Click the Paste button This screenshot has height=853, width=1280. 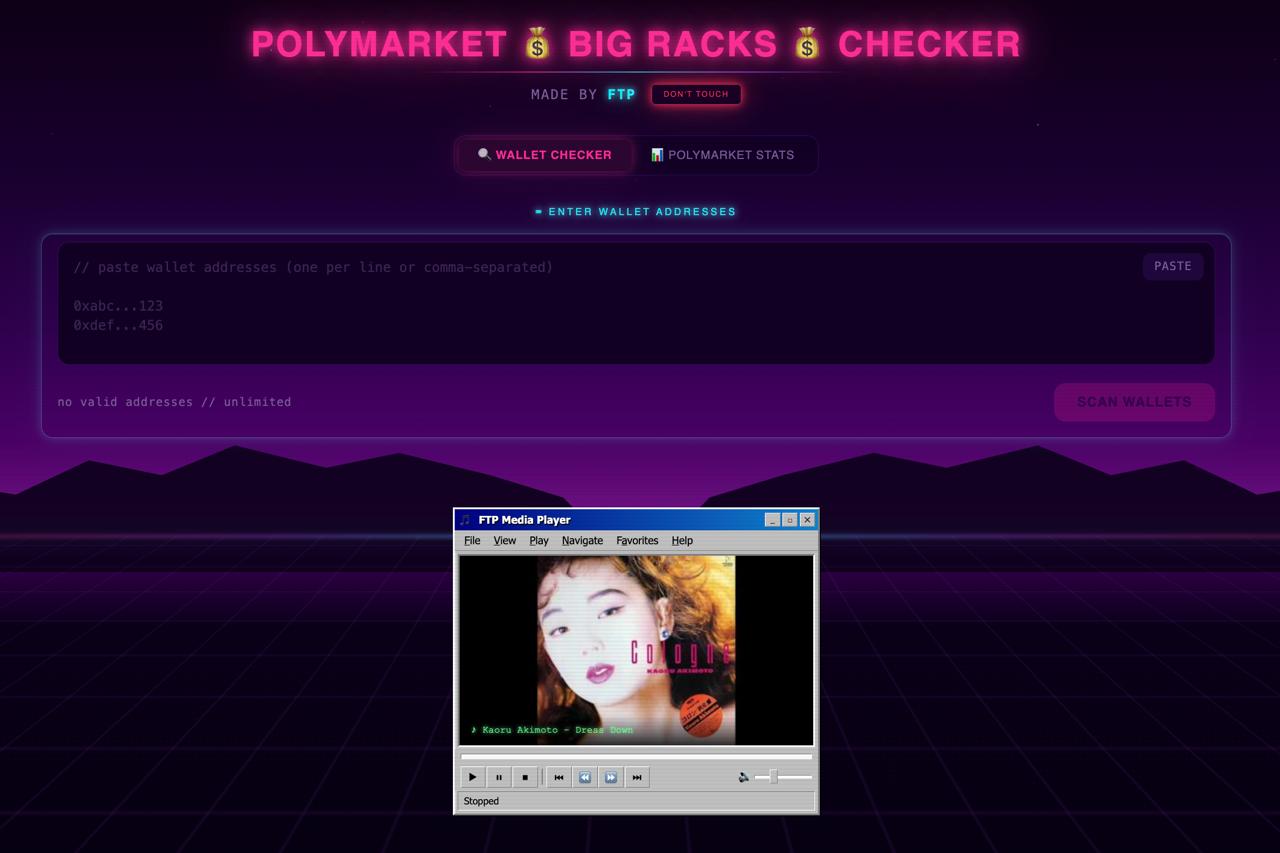click(1173, 266)
